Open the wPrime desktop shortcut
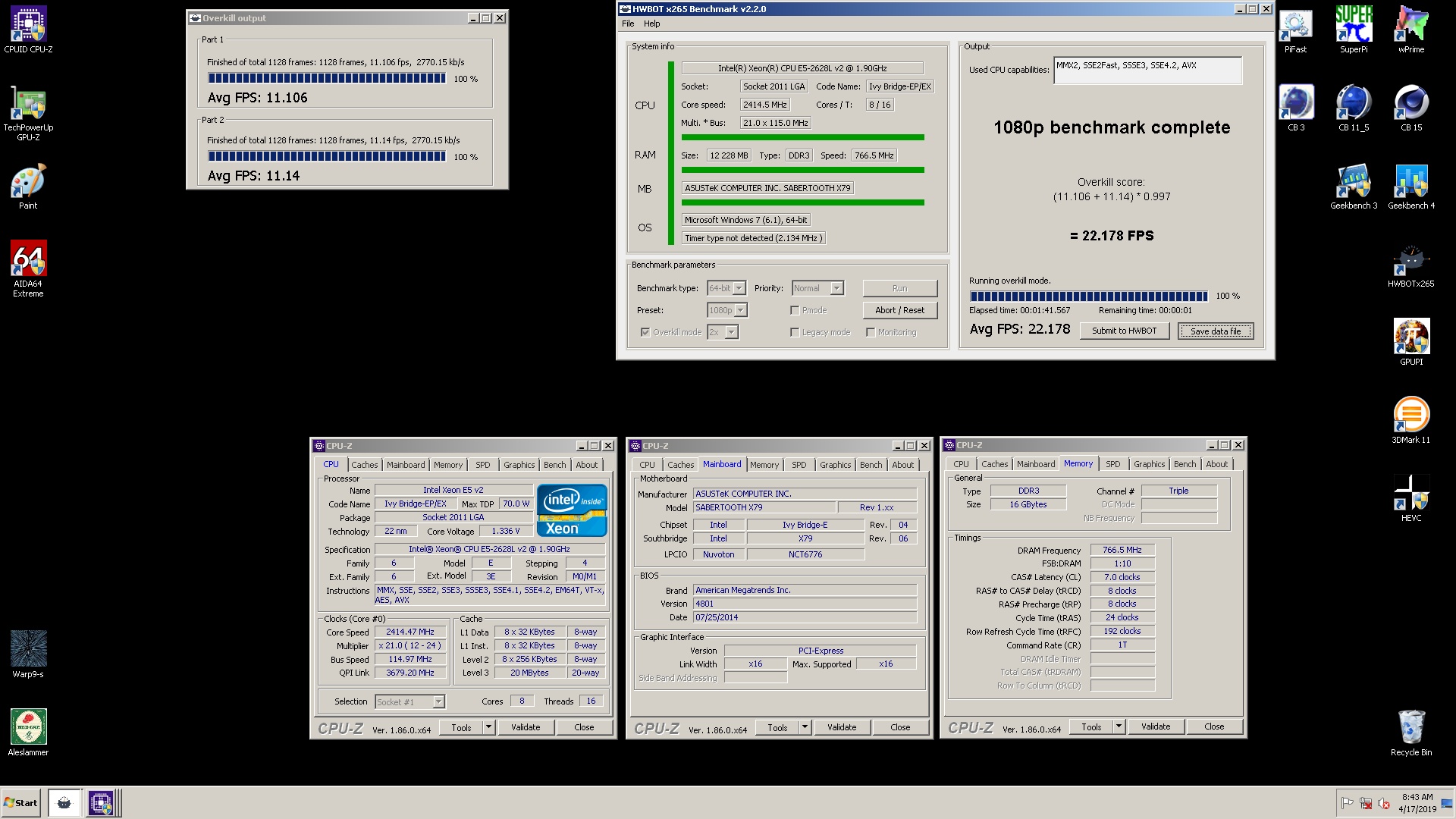The image size is (1456, 819). (1411, 30)
